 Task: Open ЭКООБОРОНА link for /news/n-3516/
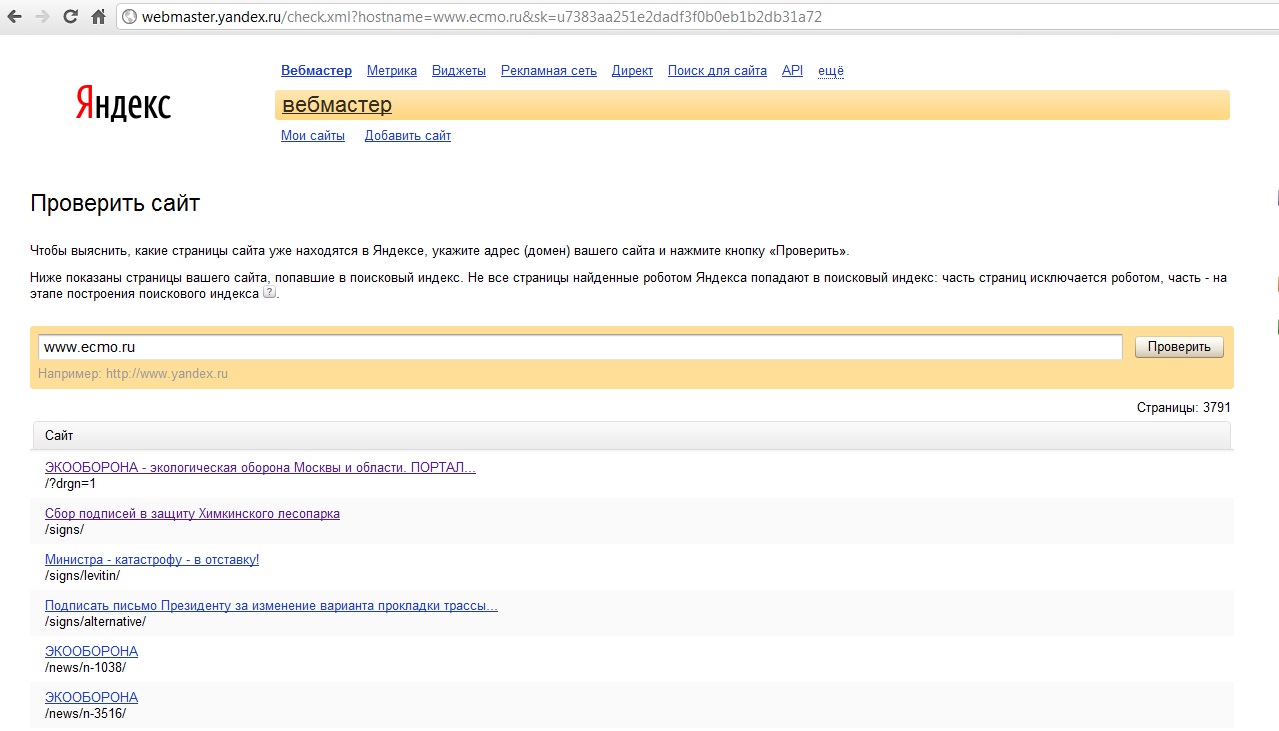(91, 697)
